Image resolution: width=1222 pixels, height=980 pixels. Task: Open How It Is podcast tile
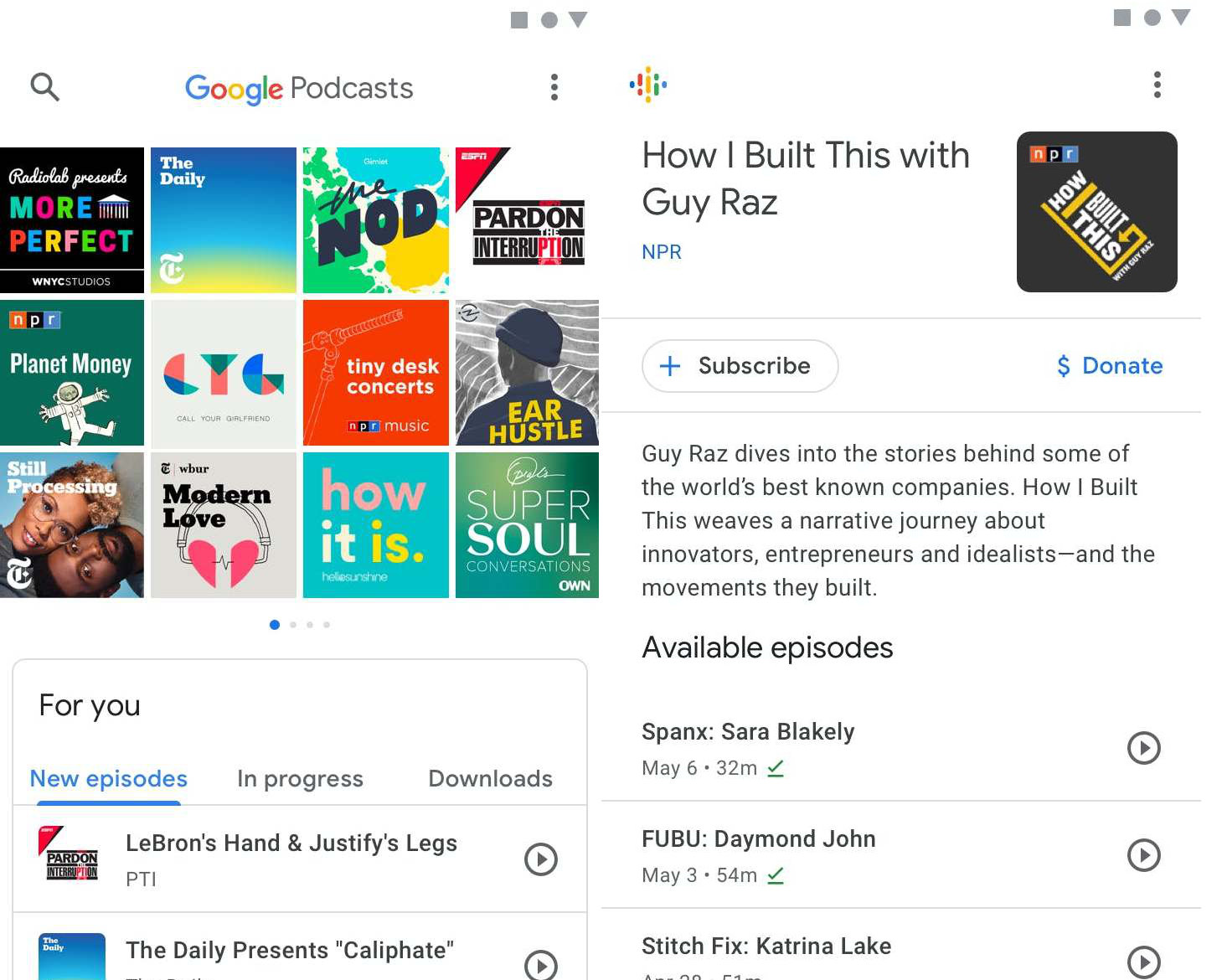click(x=376, y=525)
